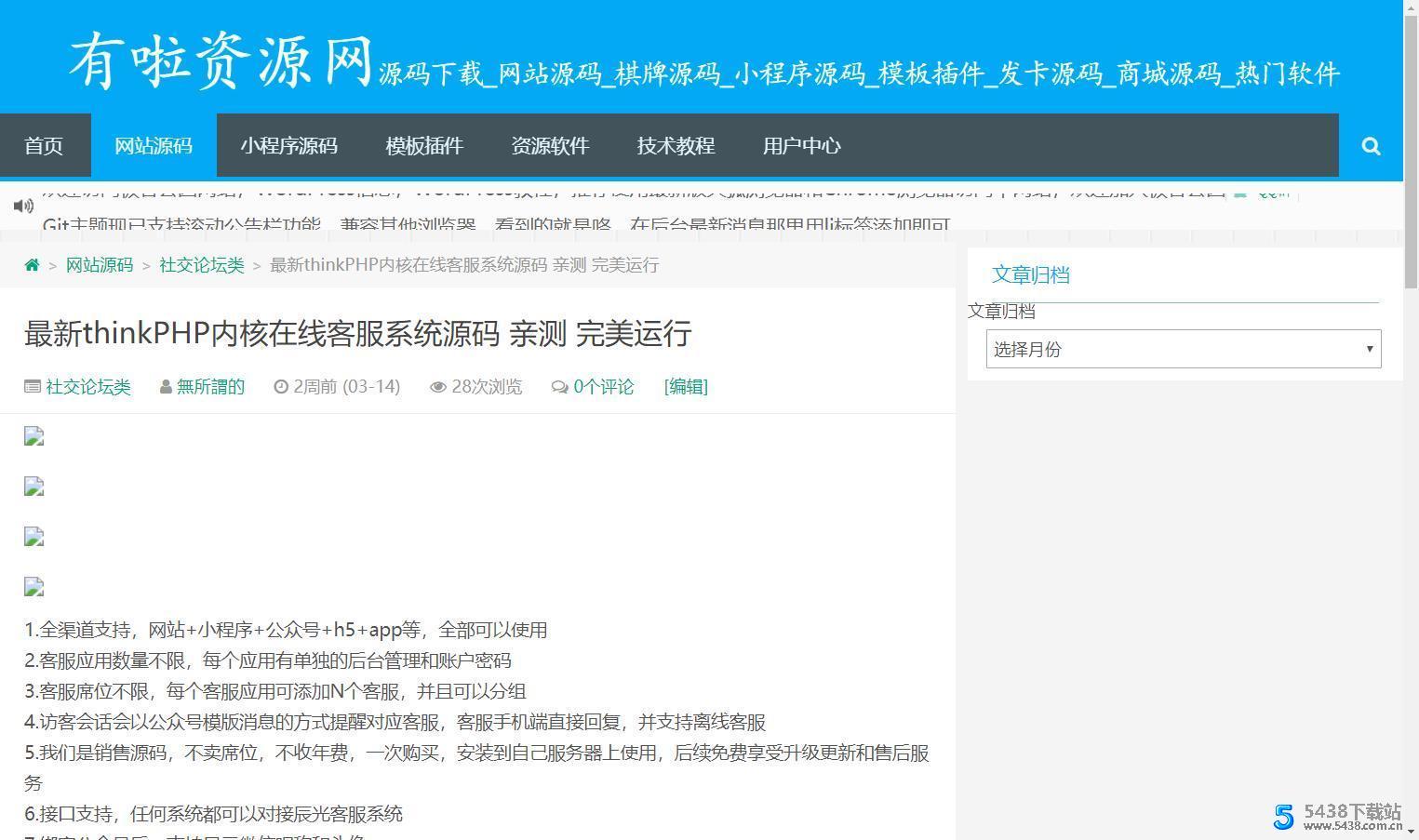1419x840 pixels.
Task: Click the author link 無所謂的
Action: pyautogui.click(x=210, y=387)
